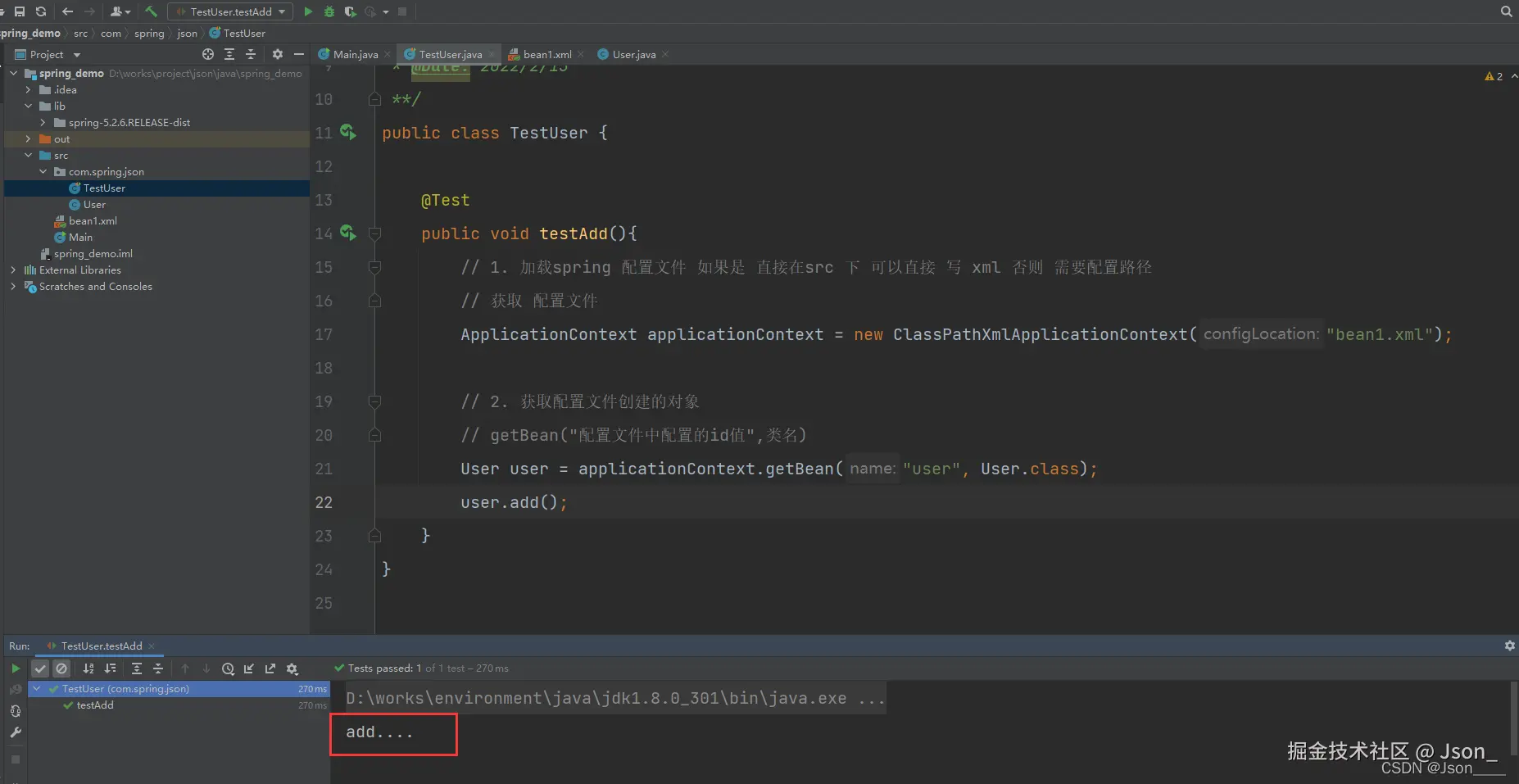Switch to the bean1.xml editor tab
The width and height of the screenshot is (1519, 784).
[546, 54]
